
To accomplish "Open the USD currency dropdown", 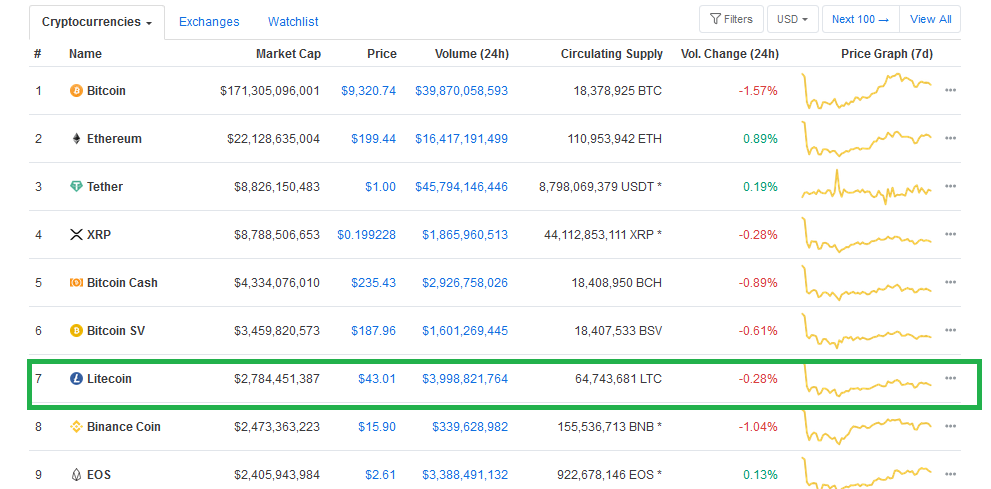I will click(793, 20).
